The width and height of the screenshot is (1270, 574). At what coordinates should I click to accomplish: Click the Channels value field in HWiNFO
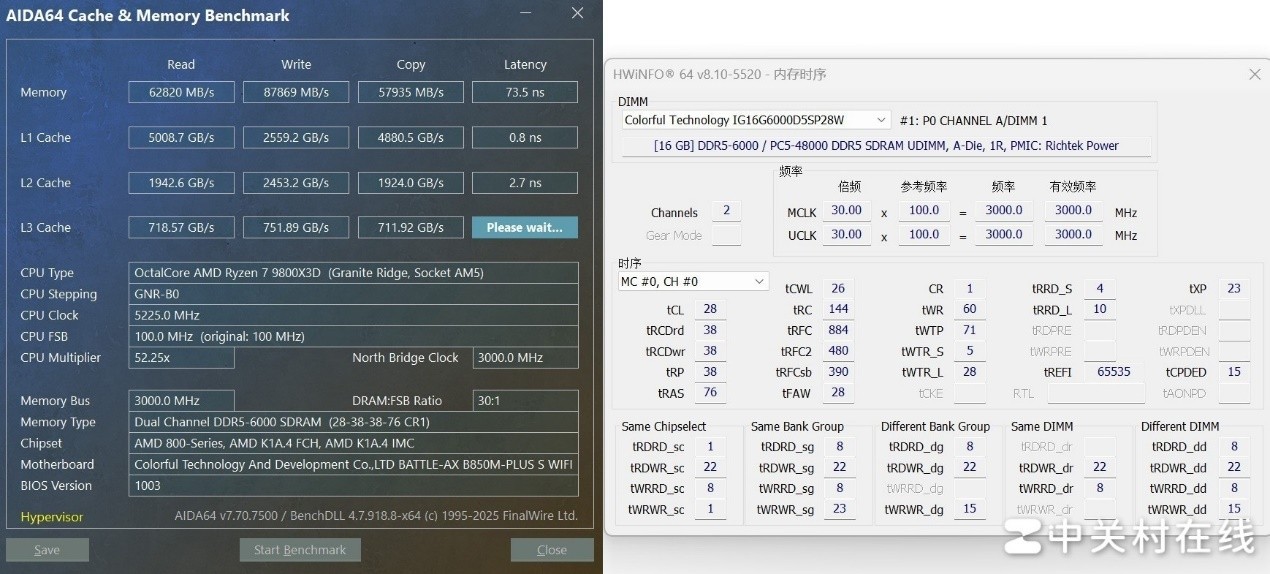726,212
